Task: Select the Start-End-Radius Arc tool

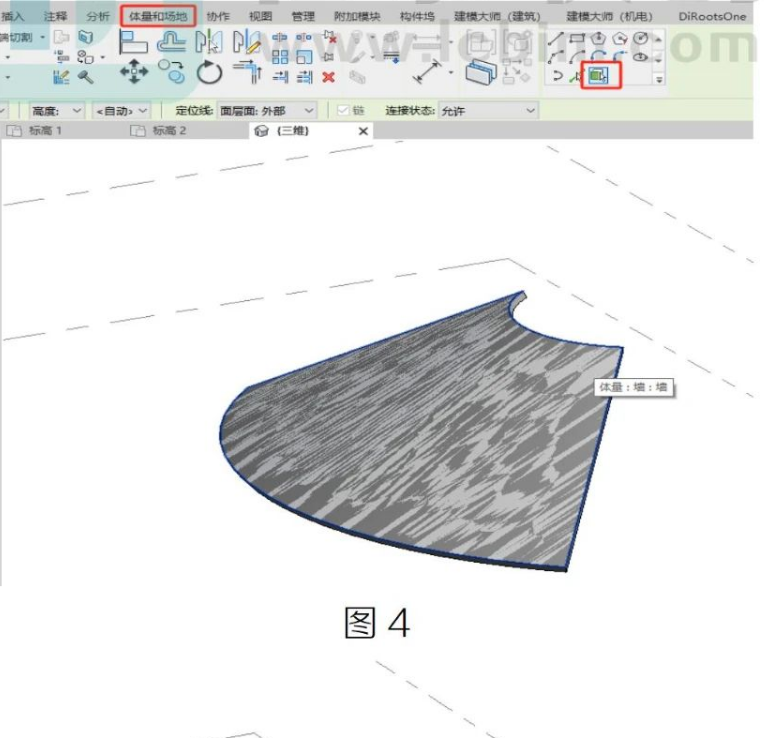Action: pyautogui.click(x=556, y=57)
